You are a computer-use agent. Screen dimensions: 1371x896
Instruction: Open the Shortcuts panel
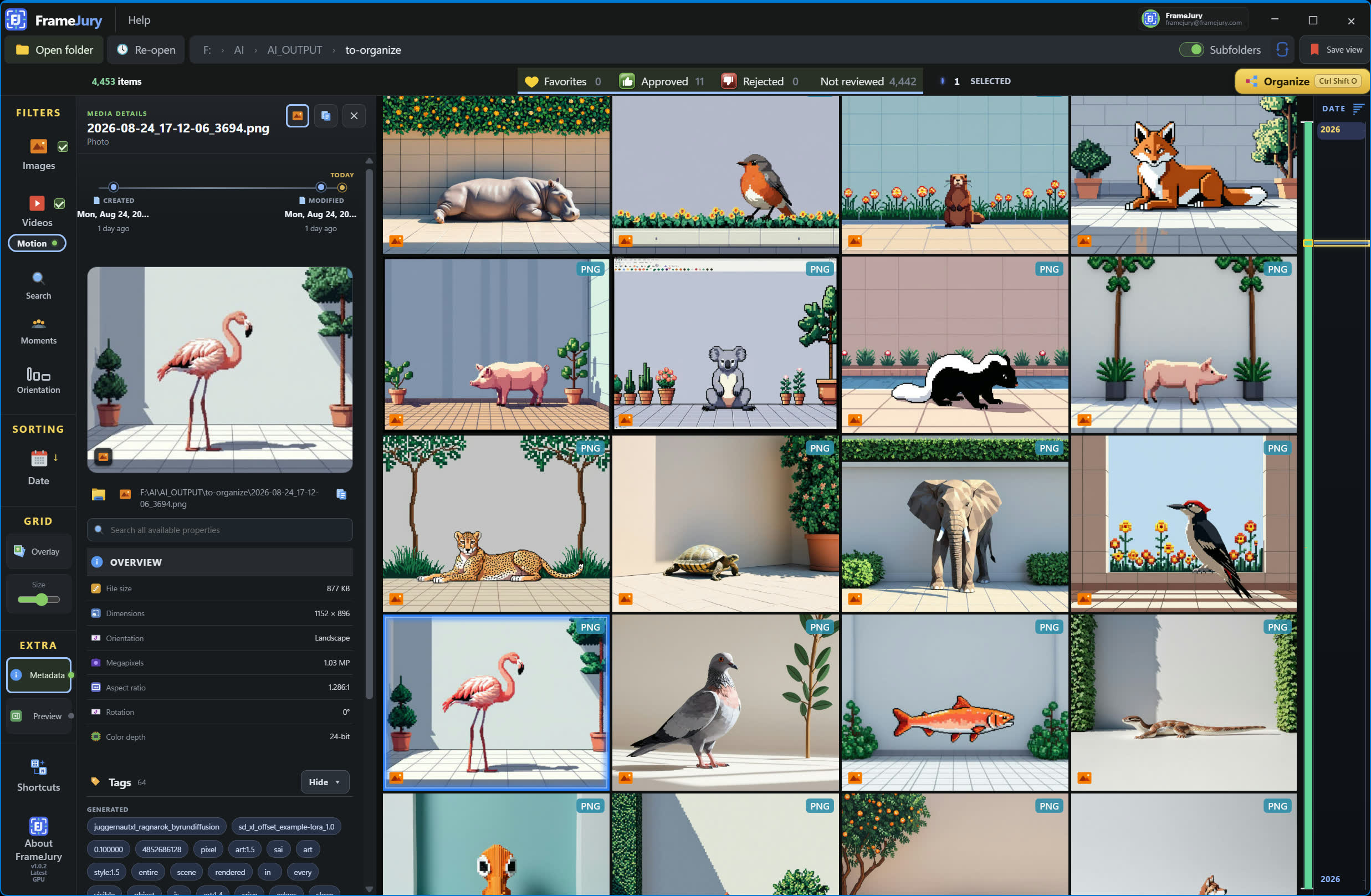tap(38, 775)
